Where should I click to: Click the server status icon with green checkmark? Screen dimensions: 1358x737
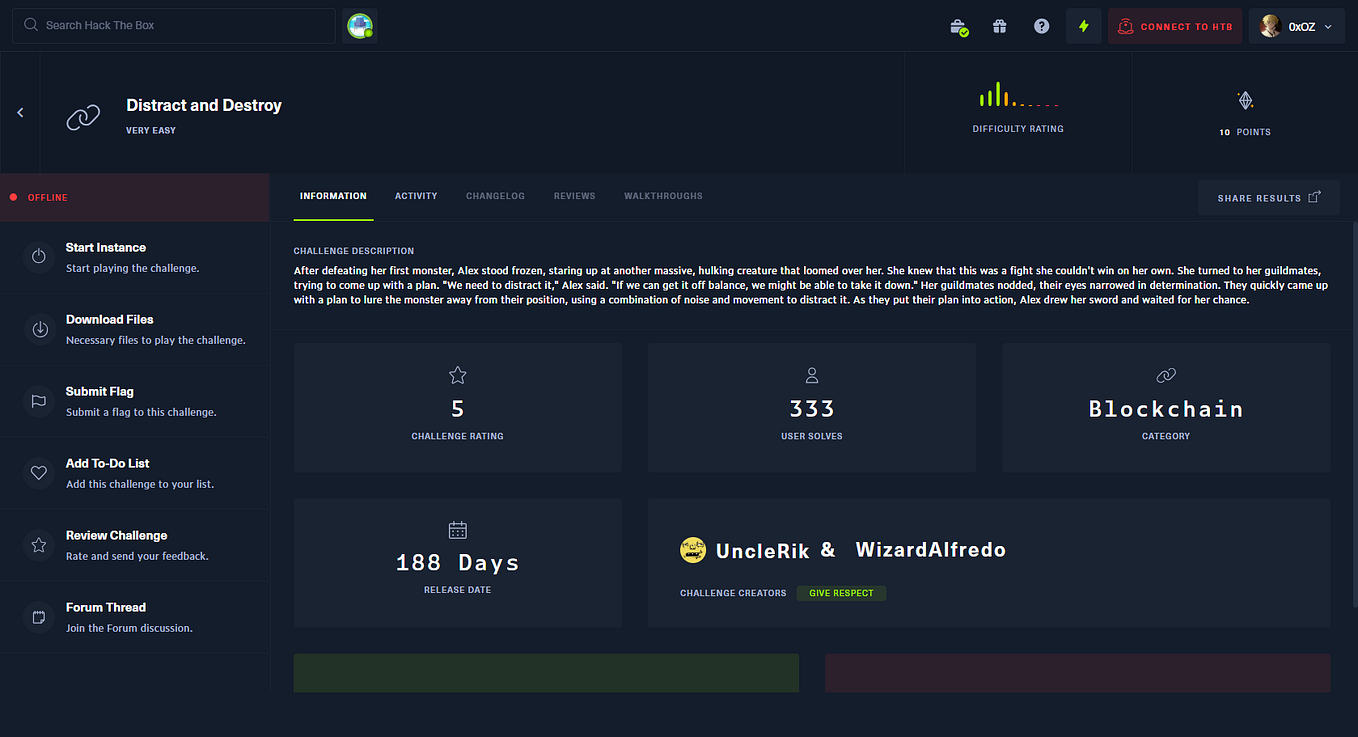[x=959, y=25]
